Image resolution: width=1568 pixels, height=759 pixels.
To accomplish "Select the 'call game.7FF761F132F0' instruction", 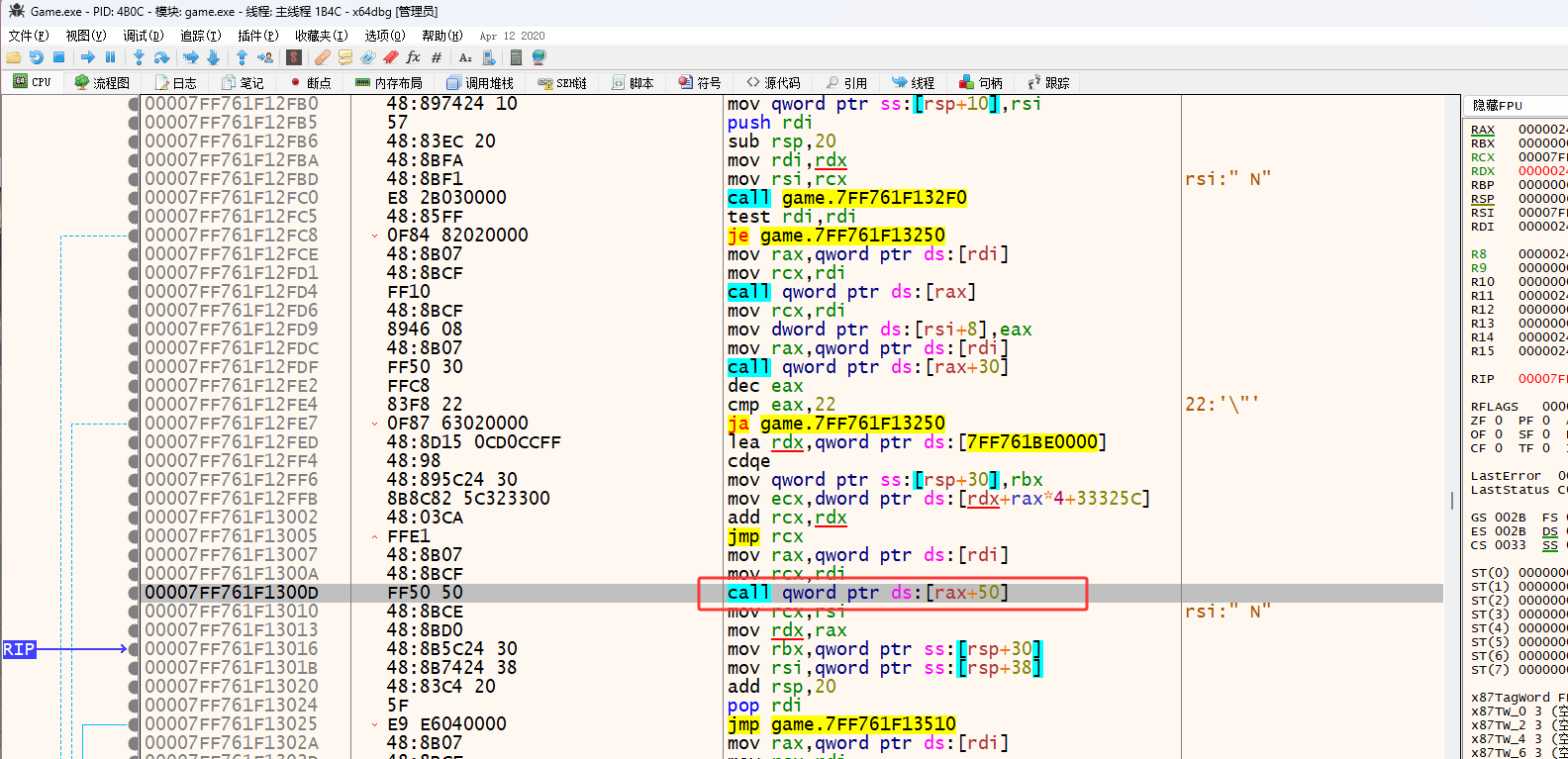I will [847, 198].
